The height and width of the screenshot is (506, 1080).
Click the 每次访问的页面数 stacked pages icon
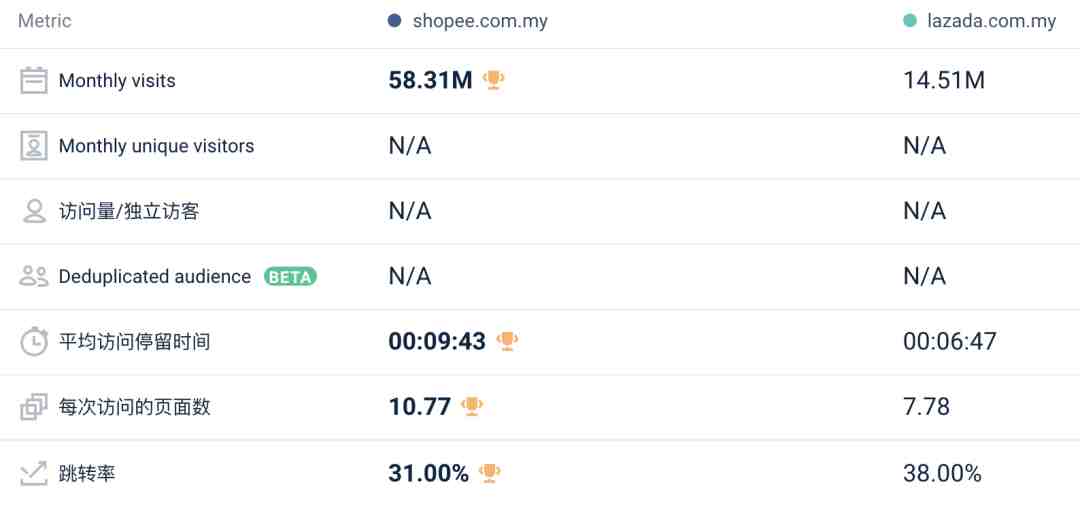pos(34,407)
